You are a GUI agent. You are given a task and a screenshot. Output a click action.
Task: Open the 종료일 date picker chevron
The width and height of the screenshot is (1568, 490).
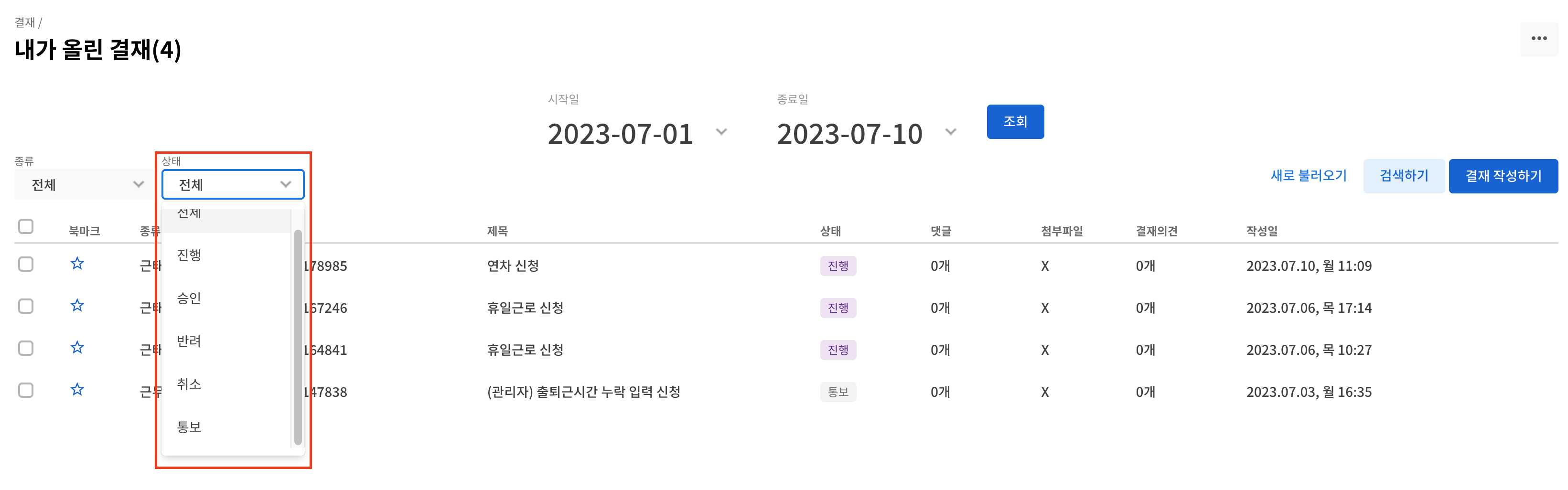point(951,132)
